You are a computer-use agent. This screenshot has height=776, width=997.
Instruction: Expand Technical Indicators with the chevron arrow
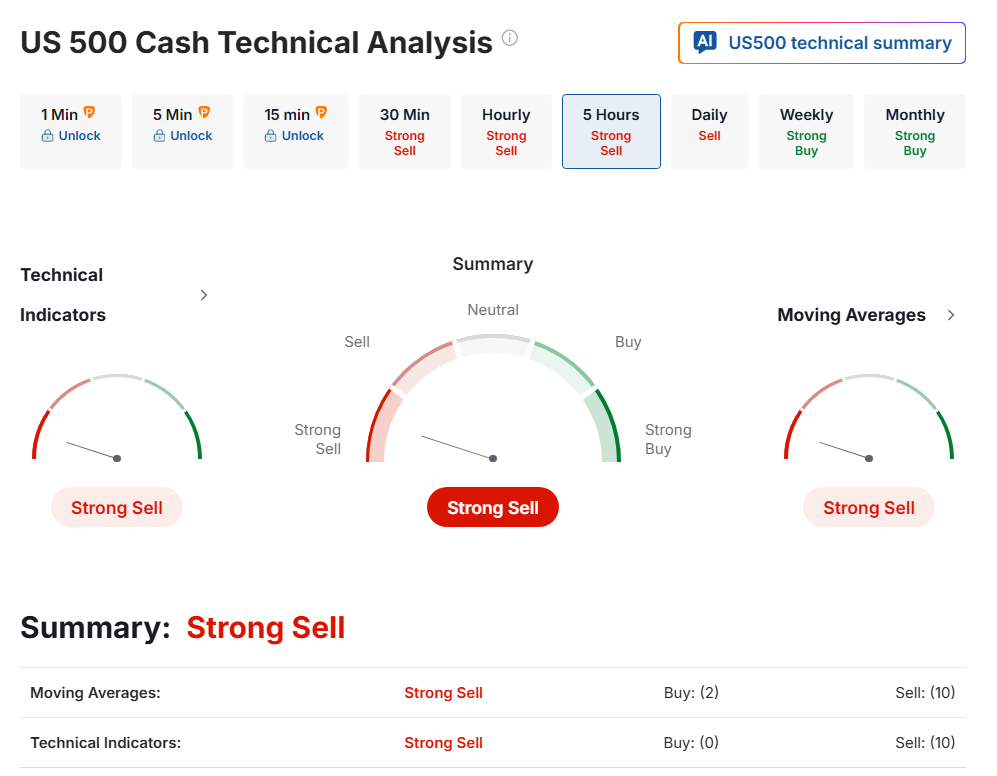coord(204,295)
